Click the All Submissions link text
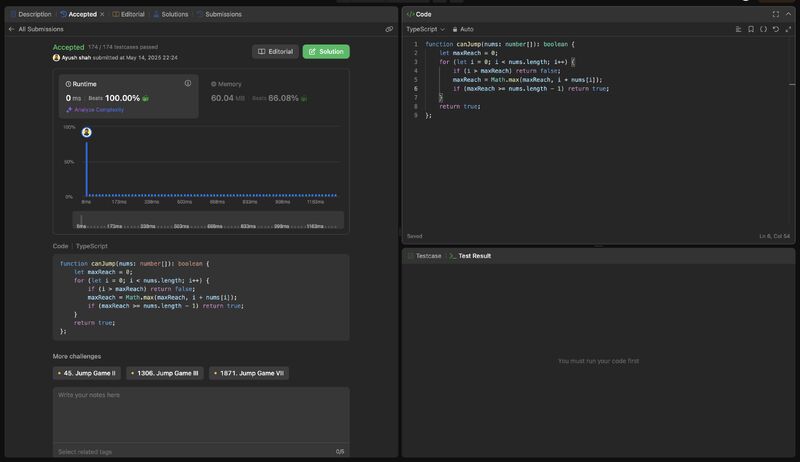The width and height of the screenshot is (800, 462). pyautogui.click(x=41, y=29)
